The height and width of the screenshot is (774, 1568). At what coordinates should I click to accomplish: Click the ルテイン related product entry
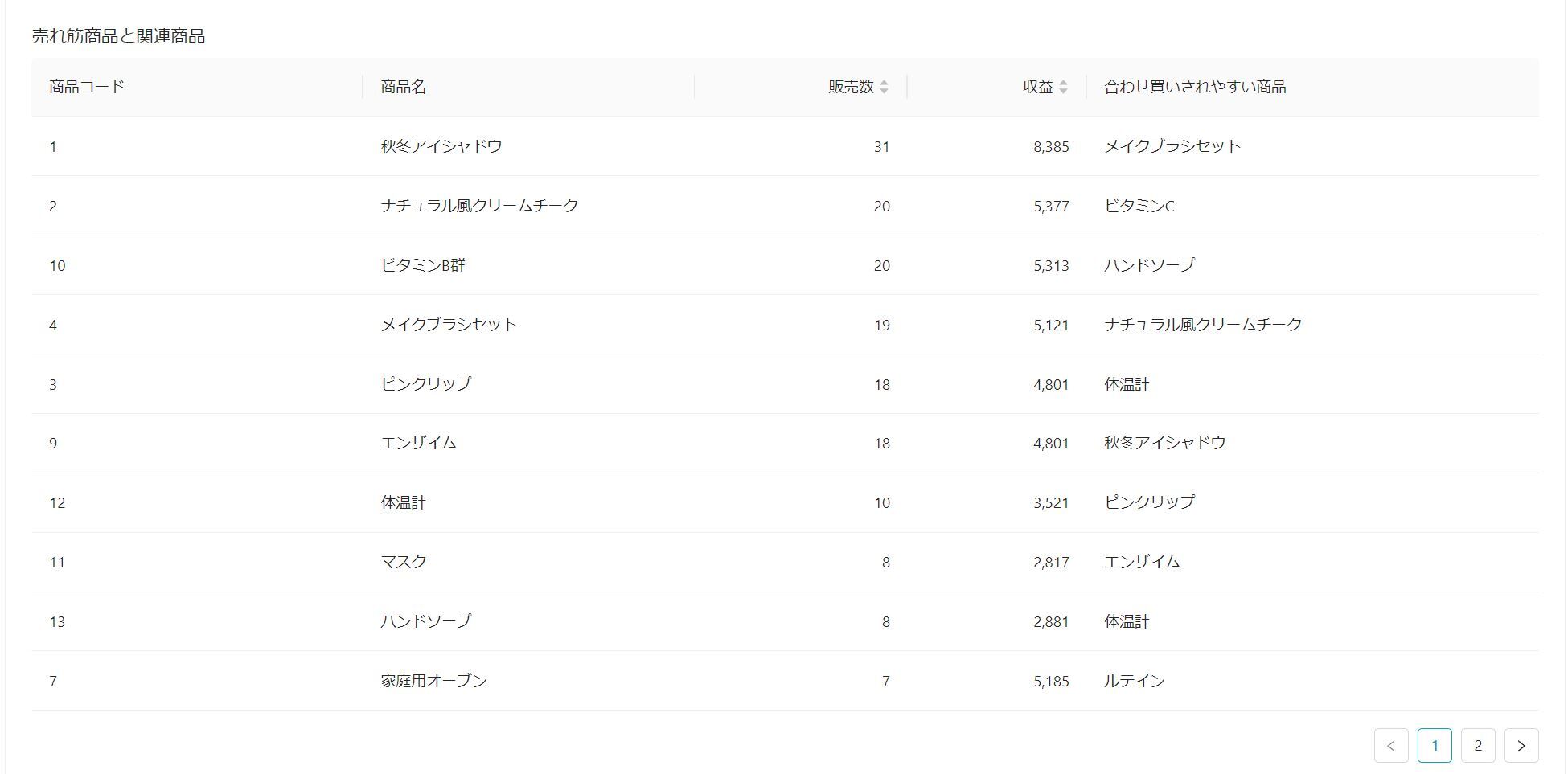coord(1134,680)
